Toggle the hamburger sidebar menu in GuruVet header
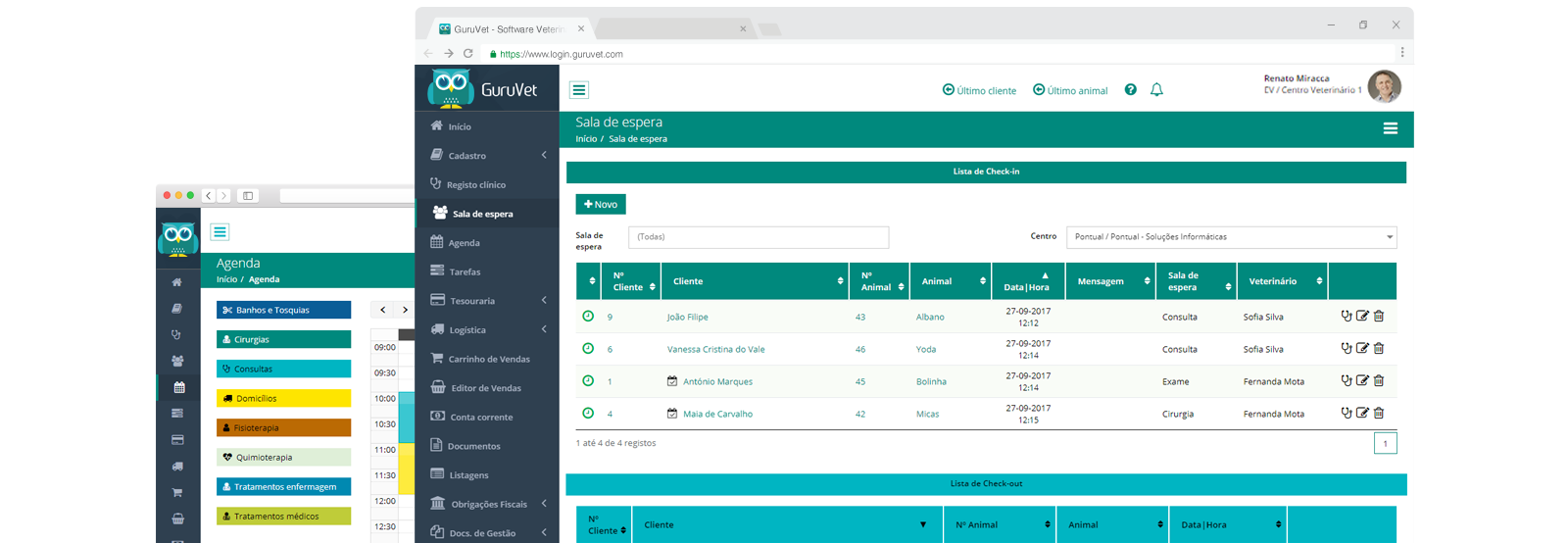The height and width of the screenshot is (543, 1568). [579, 90]
